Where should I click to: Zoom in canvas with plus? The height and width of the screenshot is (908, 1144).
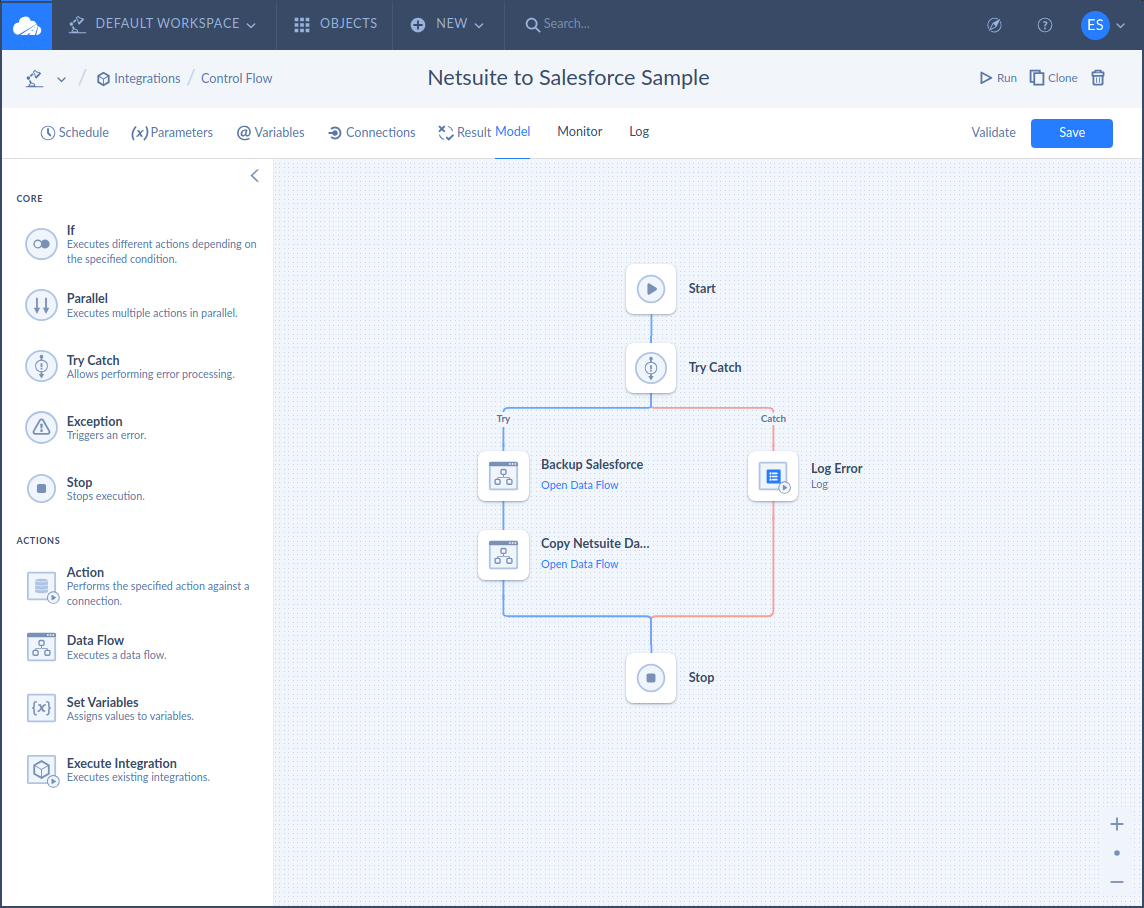pos(1116,825)
